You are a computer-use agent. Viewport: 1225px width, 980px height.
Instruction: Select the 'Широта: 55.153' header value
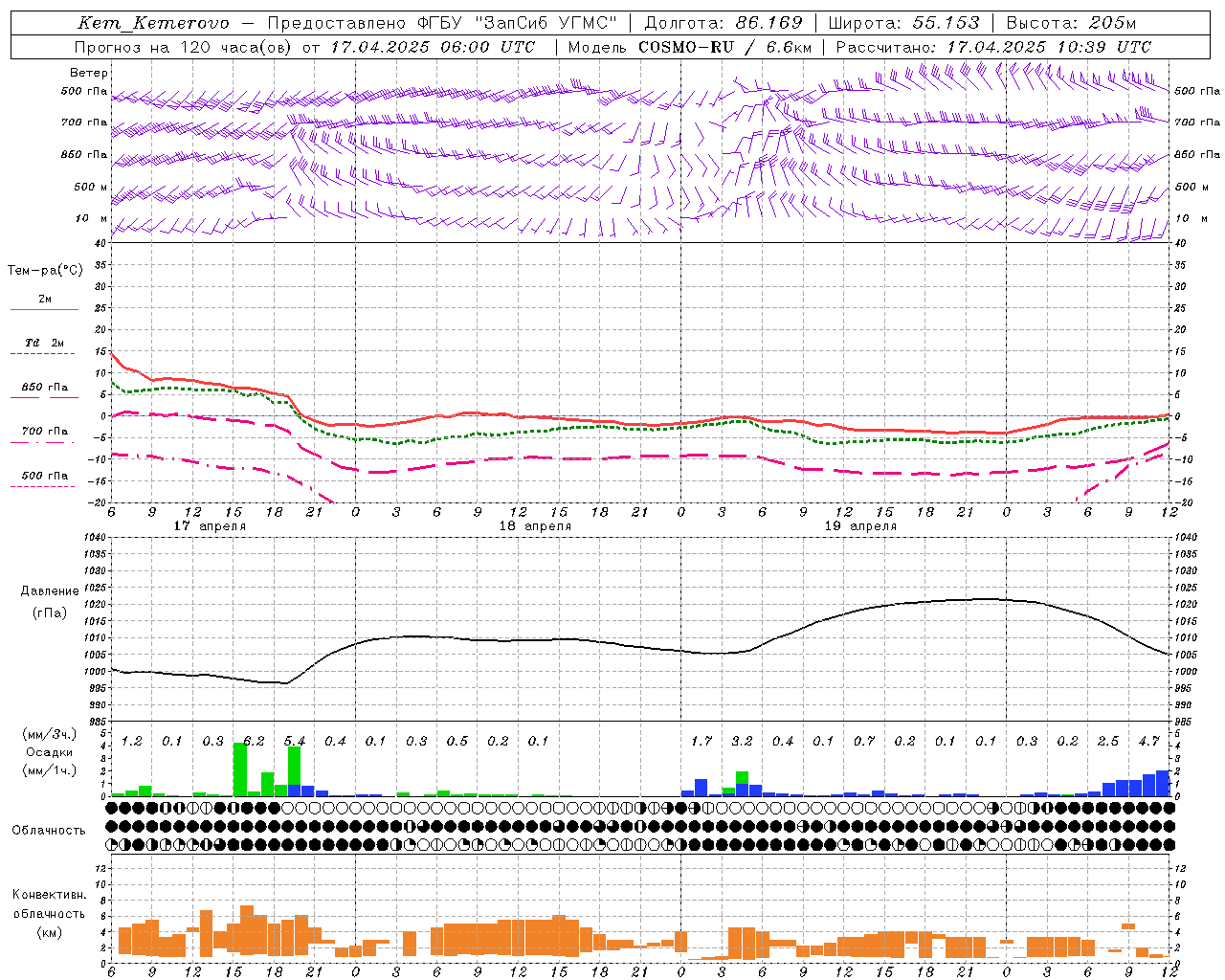(903, 23)
